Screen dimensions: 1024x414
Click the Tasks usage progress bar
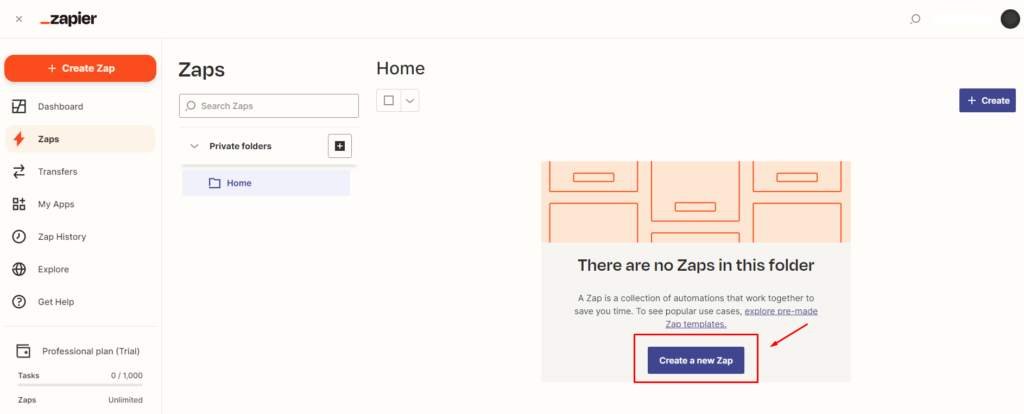pyautogui.click(x=80, y=385)
